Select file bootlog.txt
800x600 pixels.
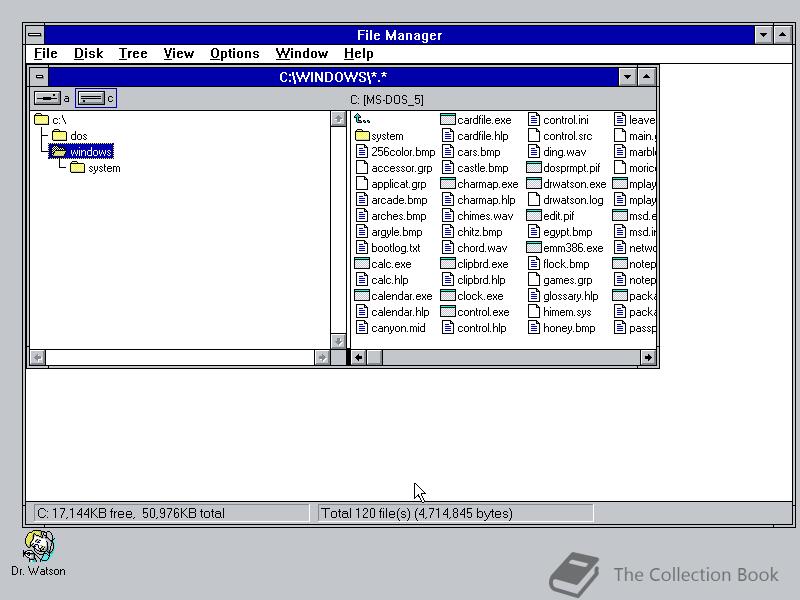(x=388, y=247)
